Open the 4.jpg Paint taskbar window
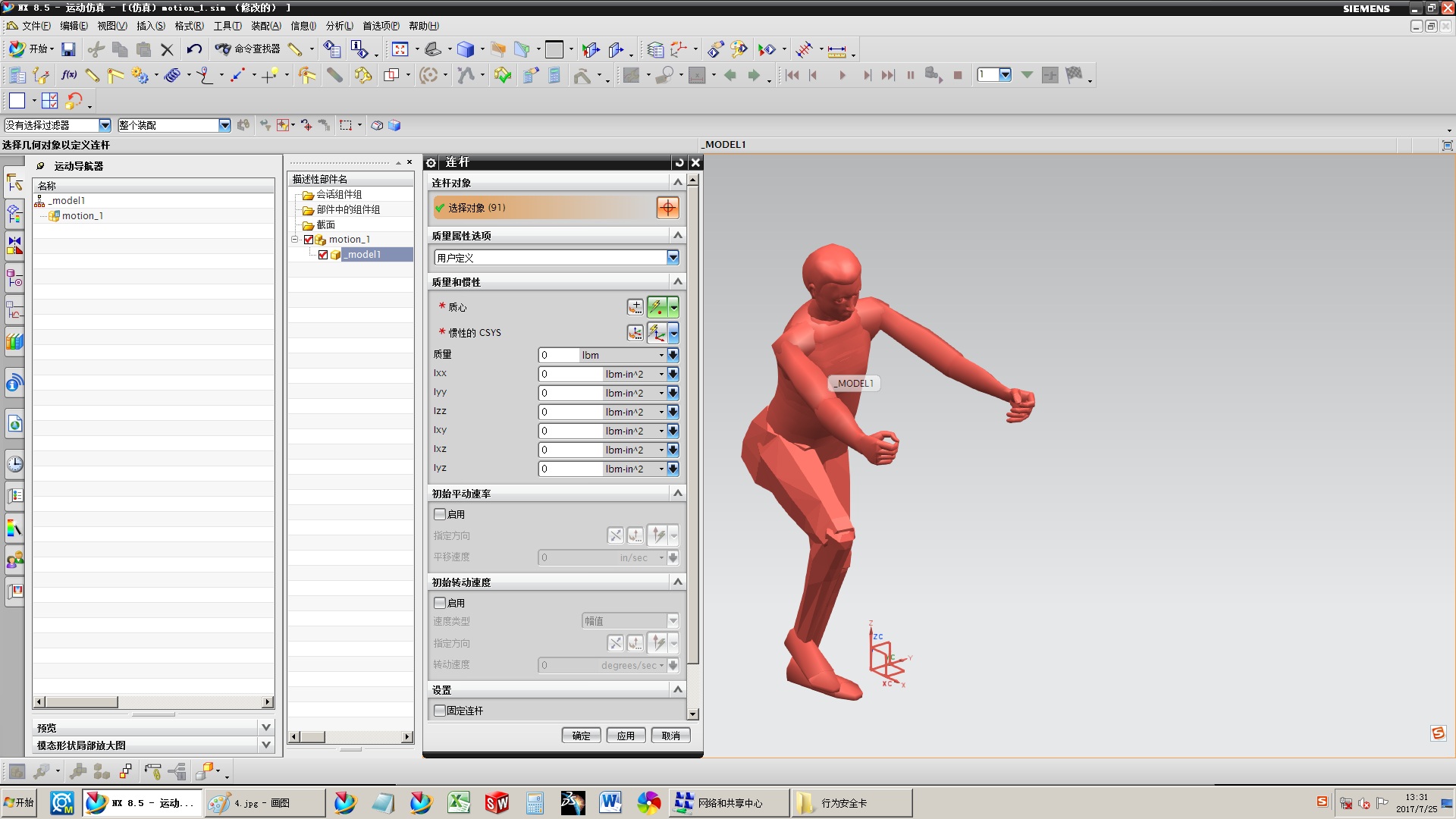Viewport: 1456px width, 819px height. click(265, 802)
